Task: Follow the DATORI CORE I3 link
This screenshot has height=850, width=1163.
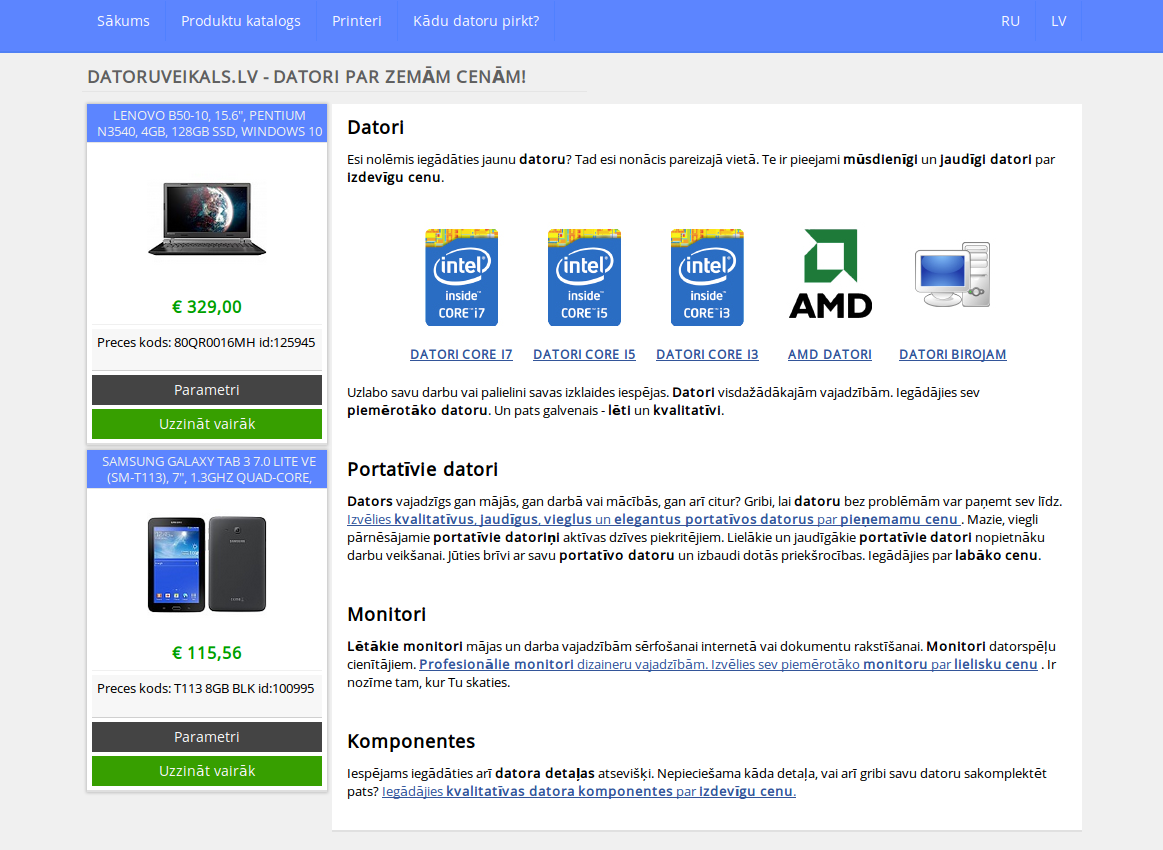Action: pos(707,355)
